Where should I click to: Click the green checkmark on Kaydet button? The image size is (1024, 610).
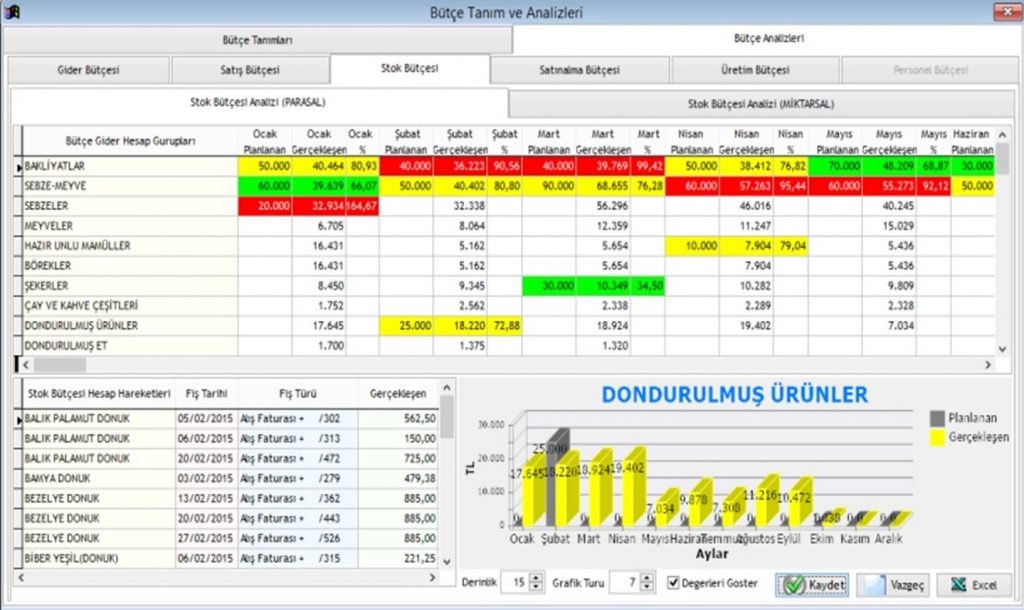point(794,585)
